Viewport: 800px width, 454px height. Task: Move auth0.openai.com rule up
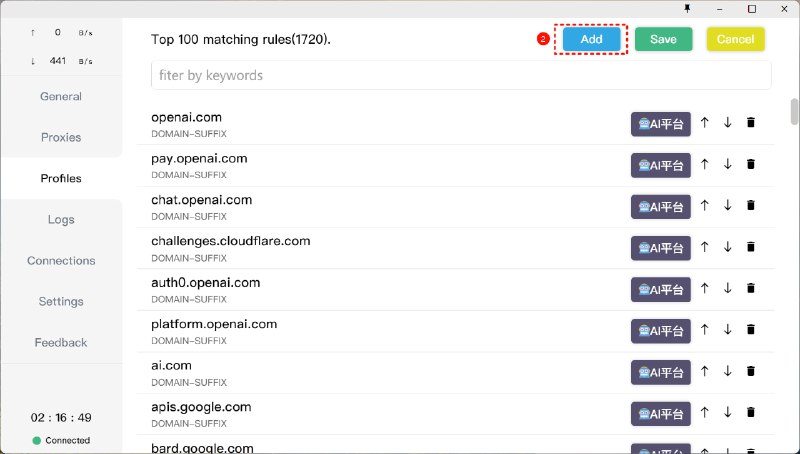click(x=704, y=288)
